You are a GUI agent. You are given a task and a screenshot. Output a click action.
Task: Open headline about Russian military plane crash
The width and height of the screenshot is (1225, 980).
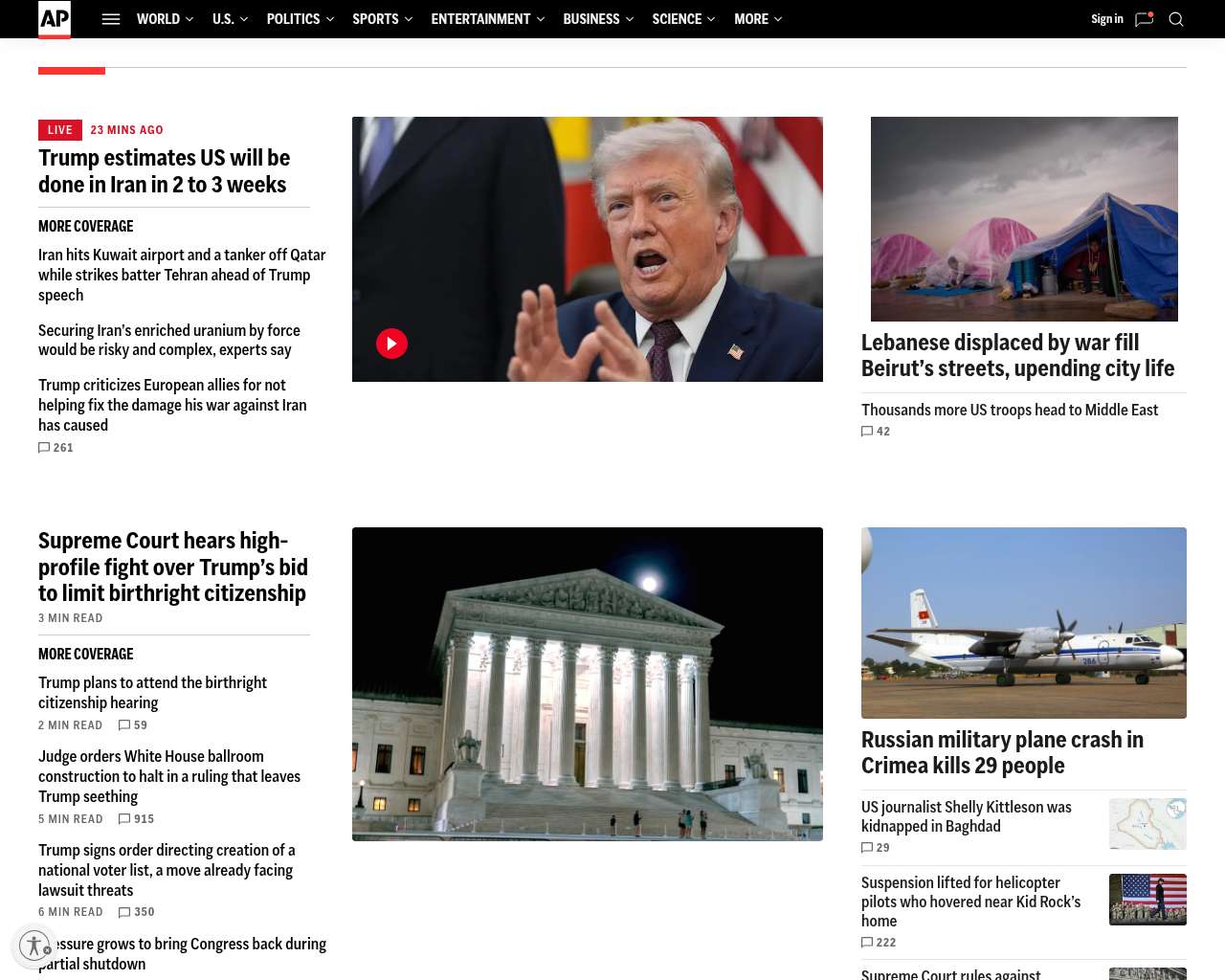[x=1002, y=752]
